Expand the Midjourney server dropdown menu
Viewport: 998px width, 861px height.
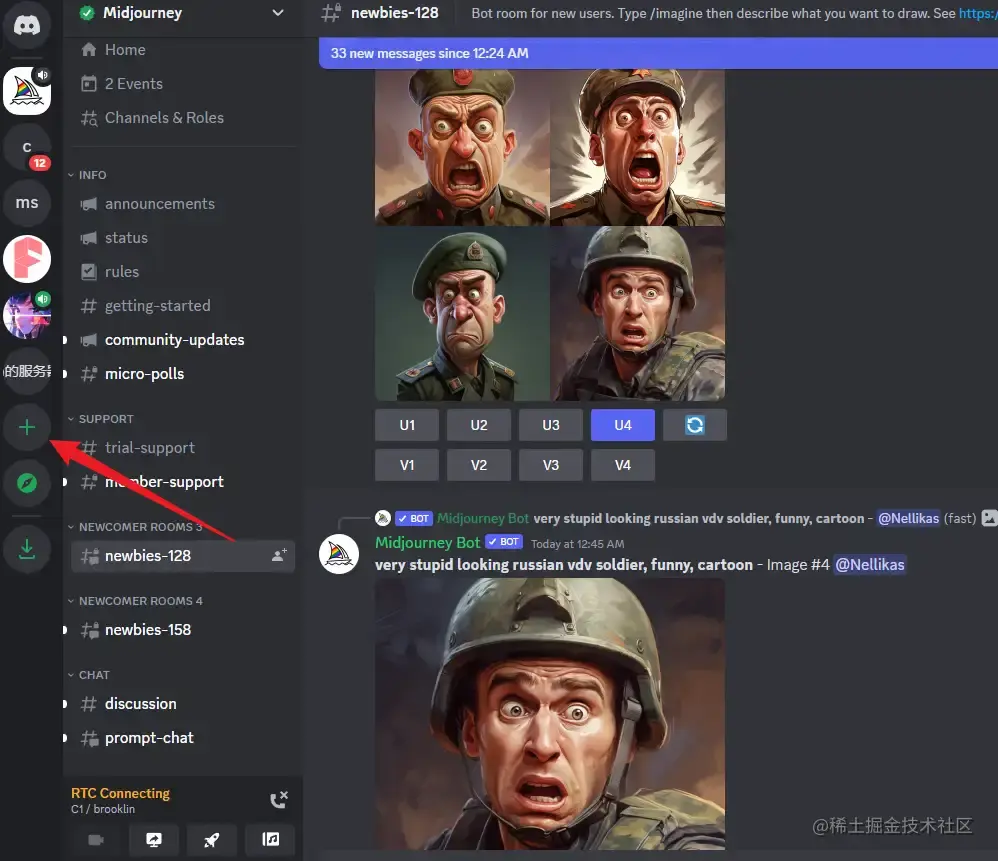tap(278, 13)
